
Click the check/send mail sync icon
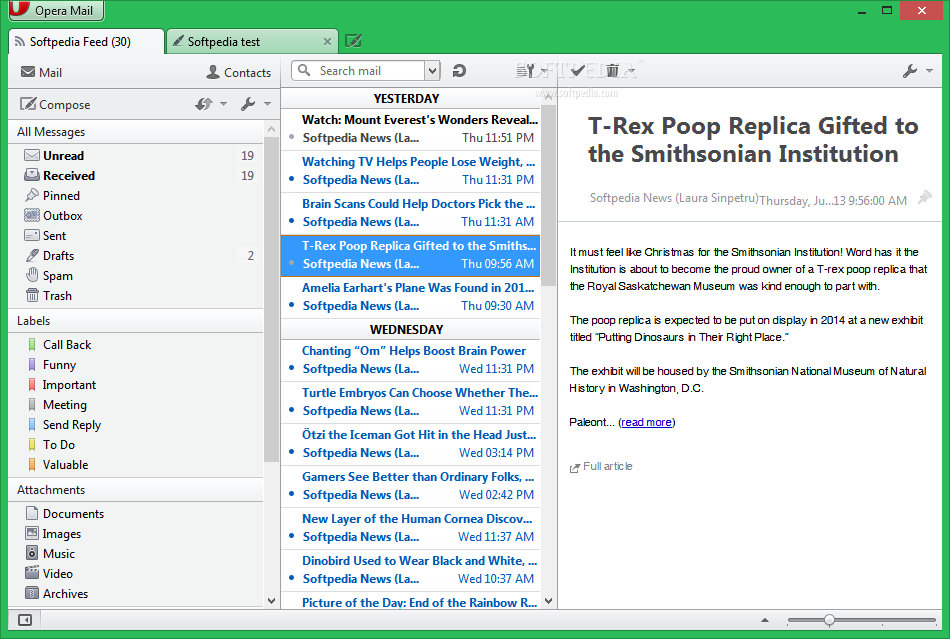[204, 104]
